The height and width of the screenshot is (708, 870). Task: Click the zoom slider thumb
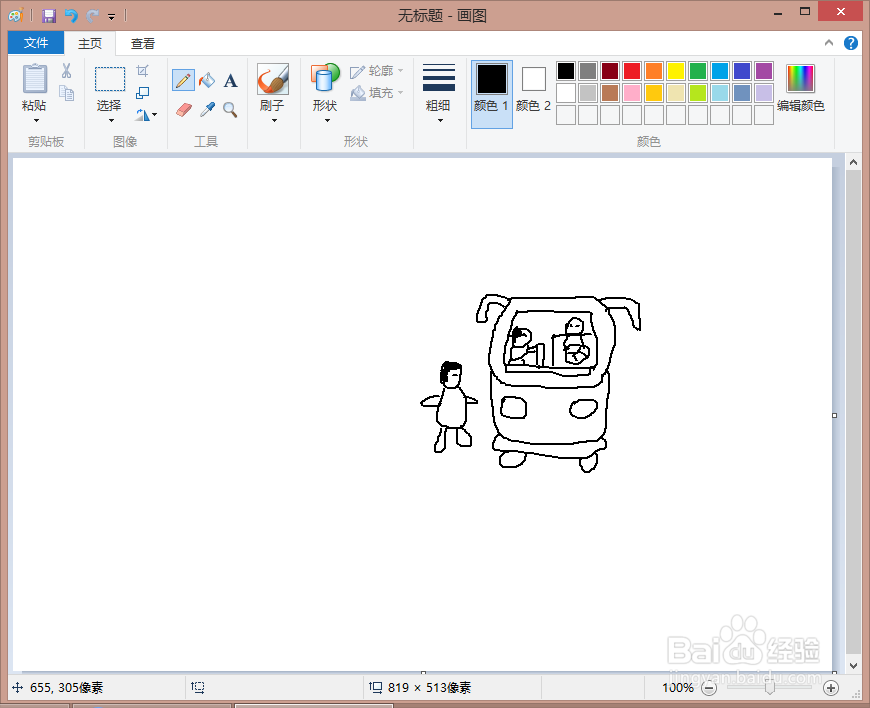(x=770, y=688)
